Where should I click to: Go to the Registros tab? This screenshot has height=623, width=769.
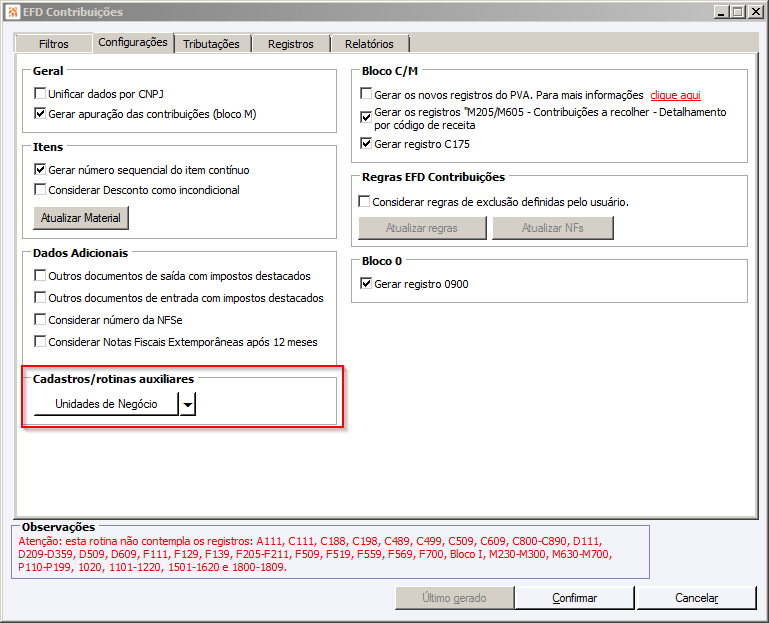click(x=290, y=44)
